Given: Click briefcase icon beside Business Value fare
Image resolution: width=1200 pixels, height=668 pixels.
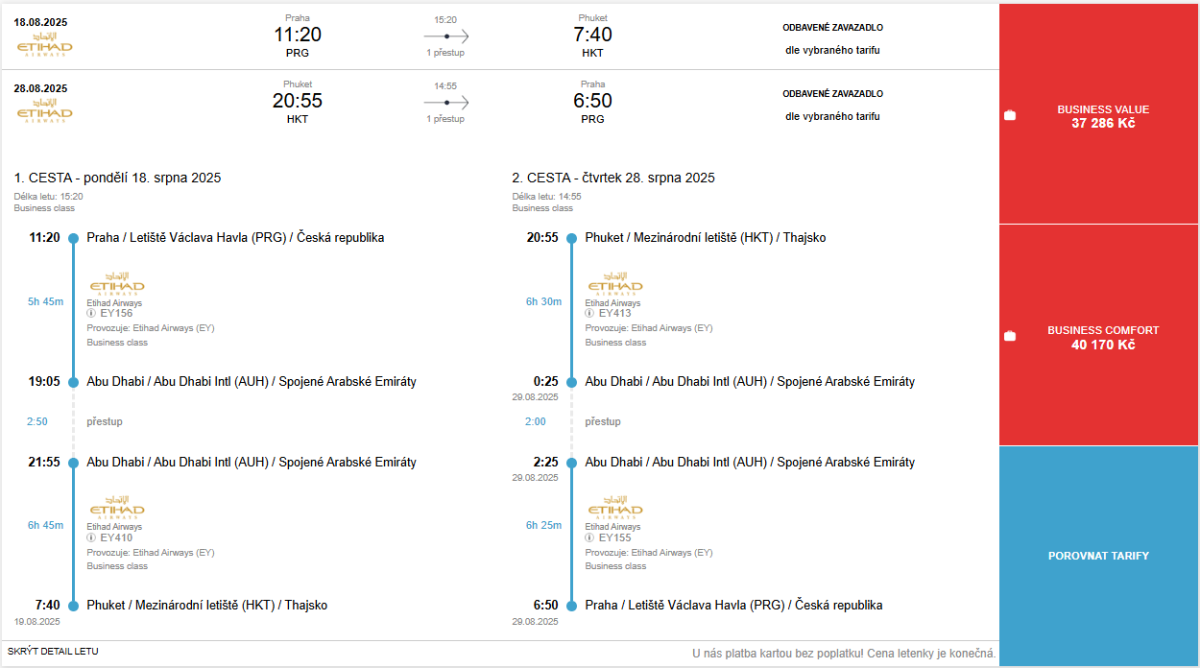Looking at the screenshot, I should [1010, 116].
